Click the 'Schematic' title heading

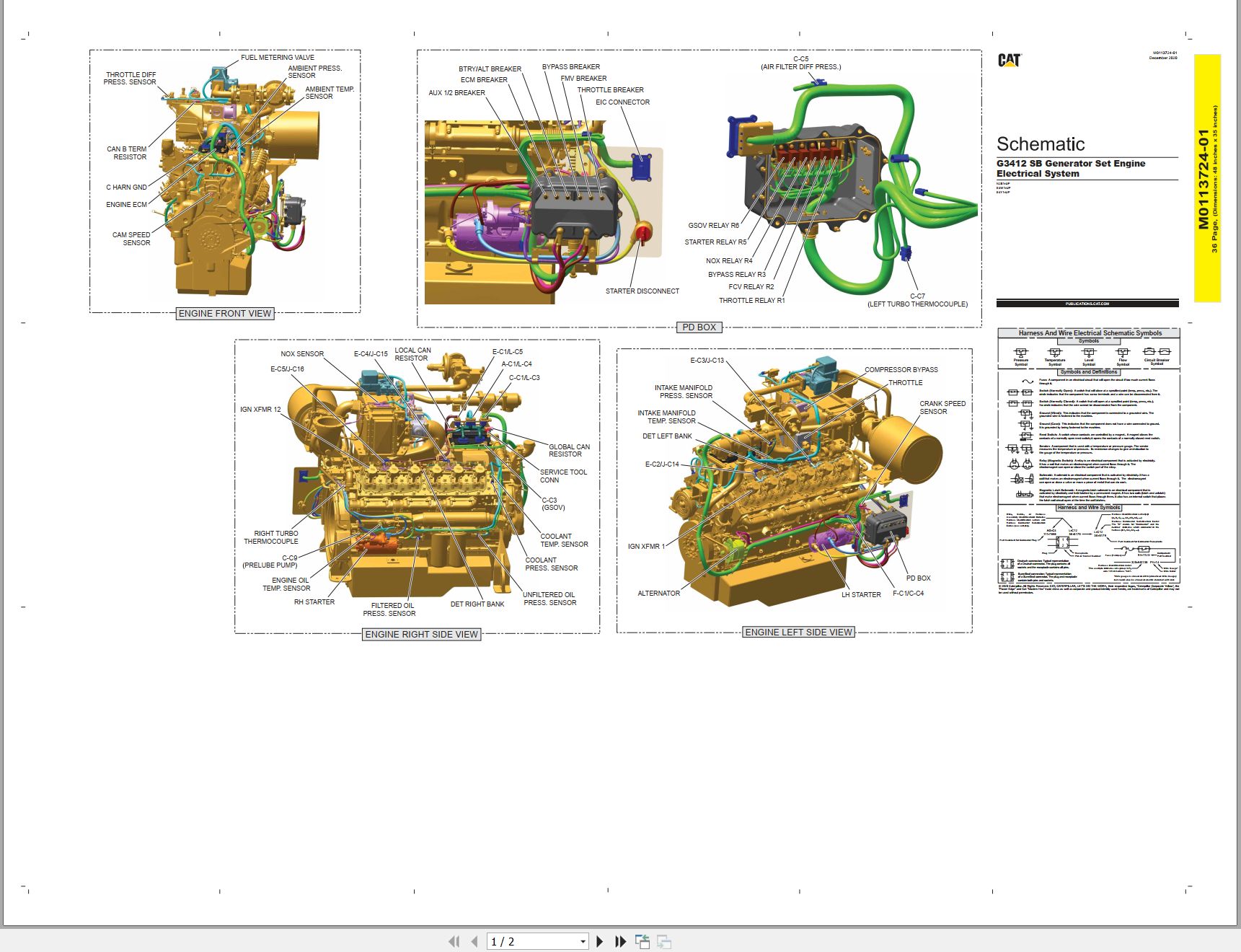pos(1041,144)
